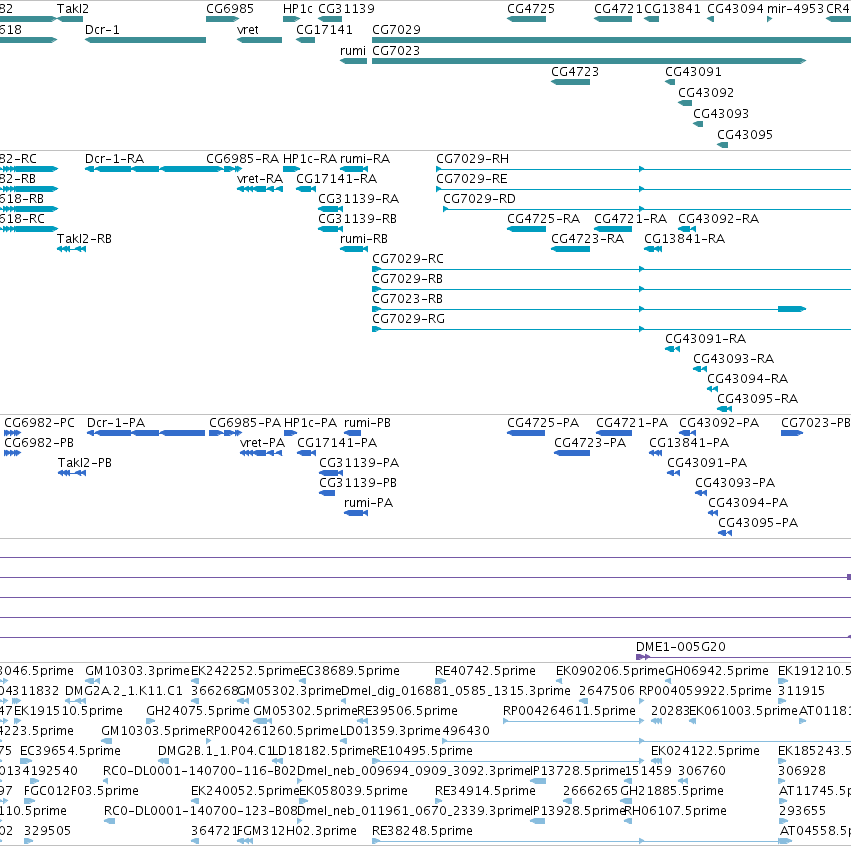Select the CG6985-RA transcript label
This screenshot has height=846, width=851.
click(x=242, y=159)
